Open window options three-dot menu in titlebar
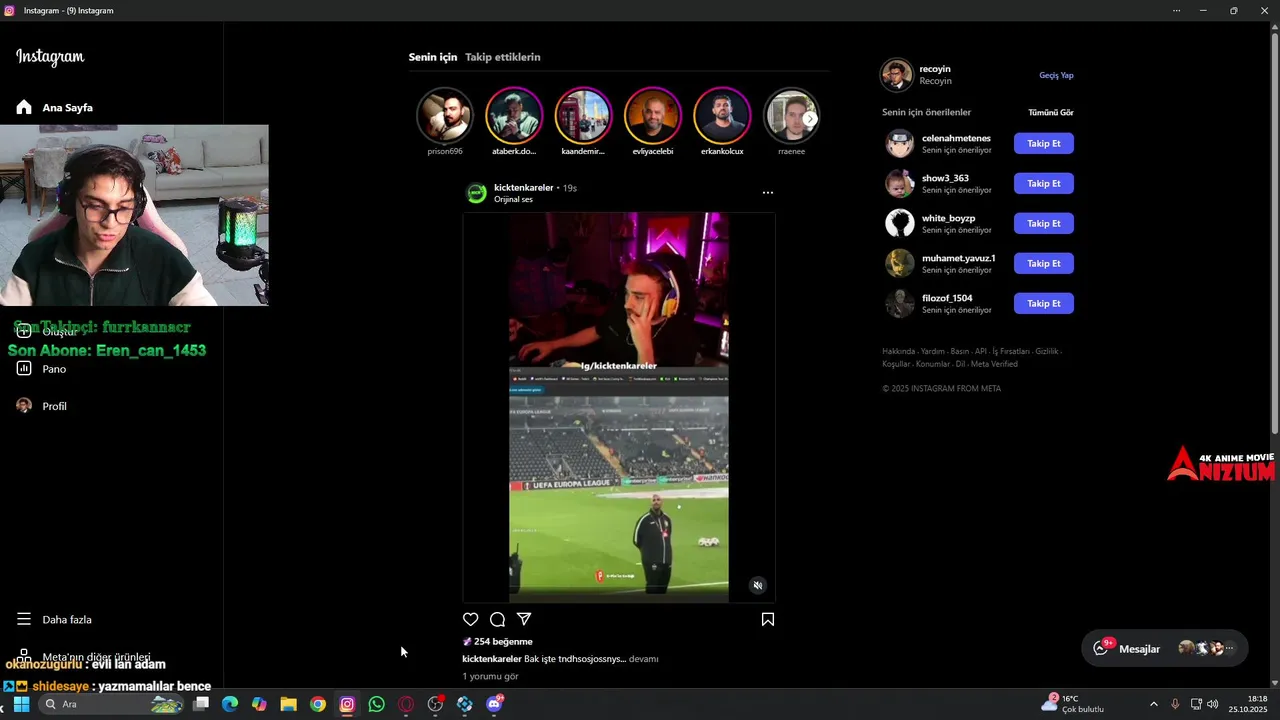The height and width of the screenshot is (720, 1280). point(1176,10)
